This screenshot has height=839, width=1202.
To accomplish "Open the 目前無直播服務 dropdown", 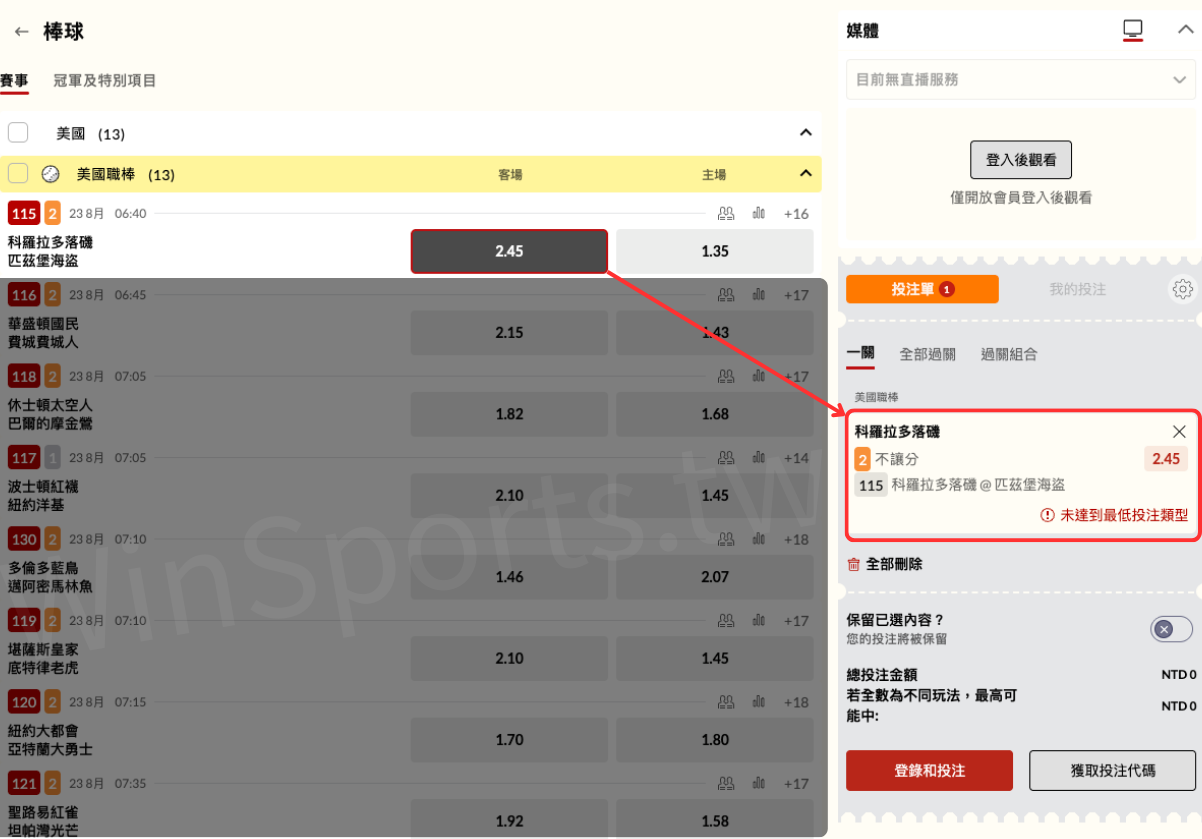I will click(1020, 79).
